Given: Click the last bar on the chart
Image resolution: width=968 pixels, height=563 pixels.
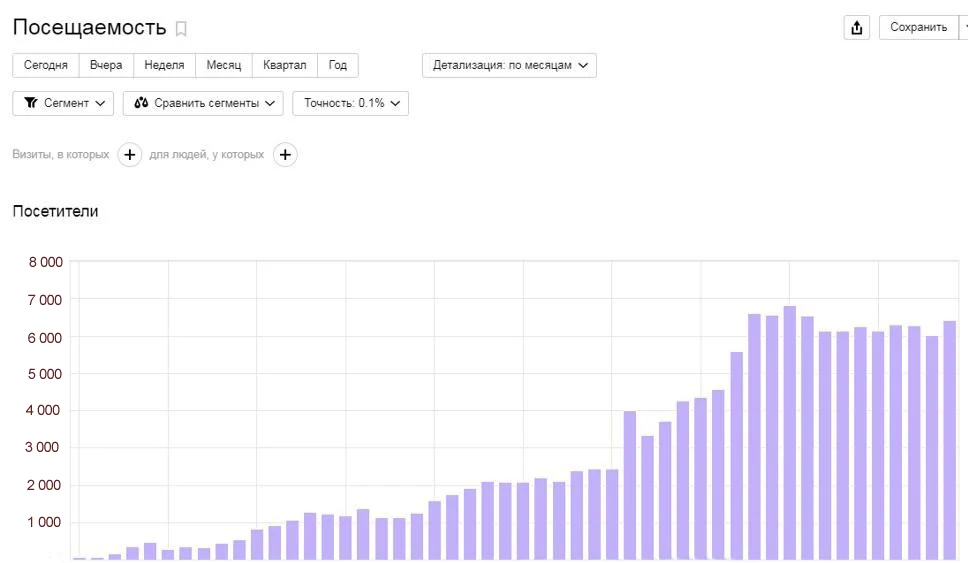Looking at the screenshot, I should tap(949, 440).
